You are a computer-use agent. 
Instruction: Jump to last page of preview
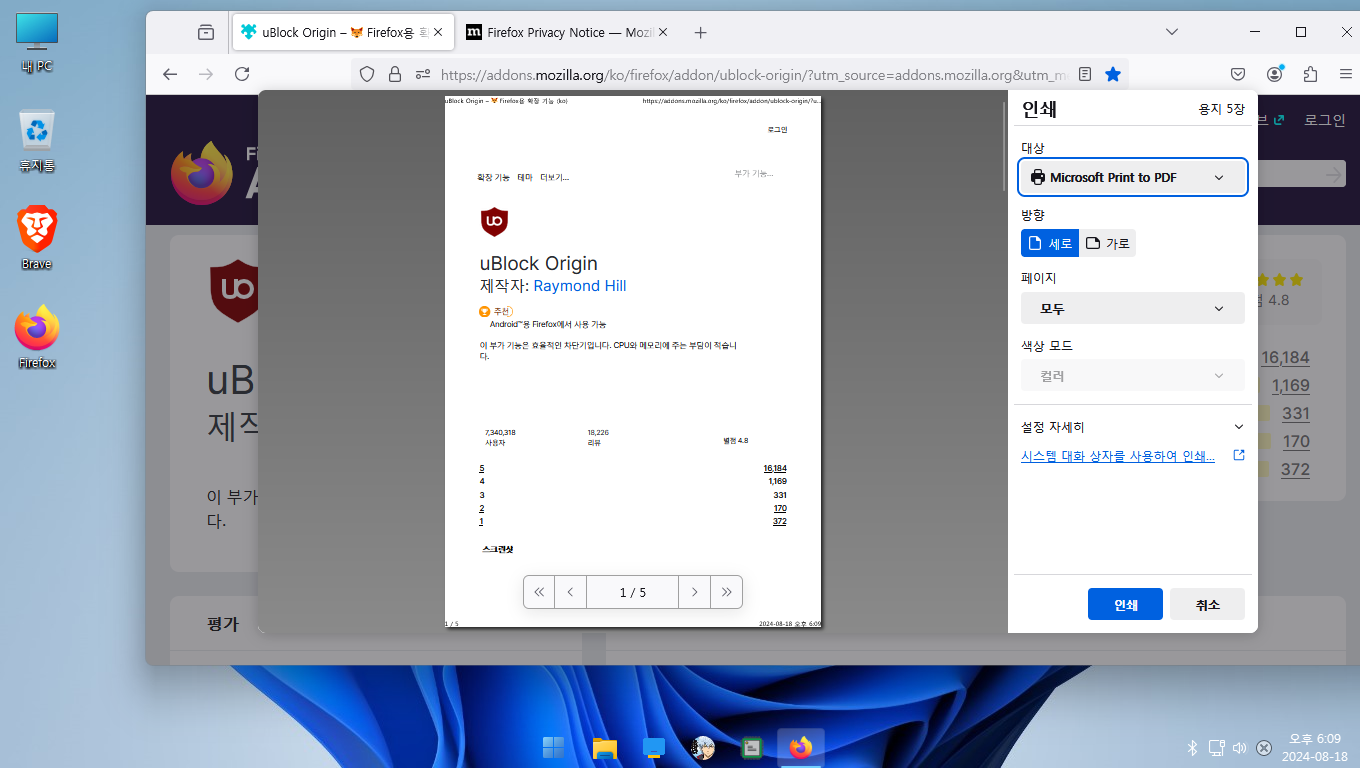click(726, 592)
